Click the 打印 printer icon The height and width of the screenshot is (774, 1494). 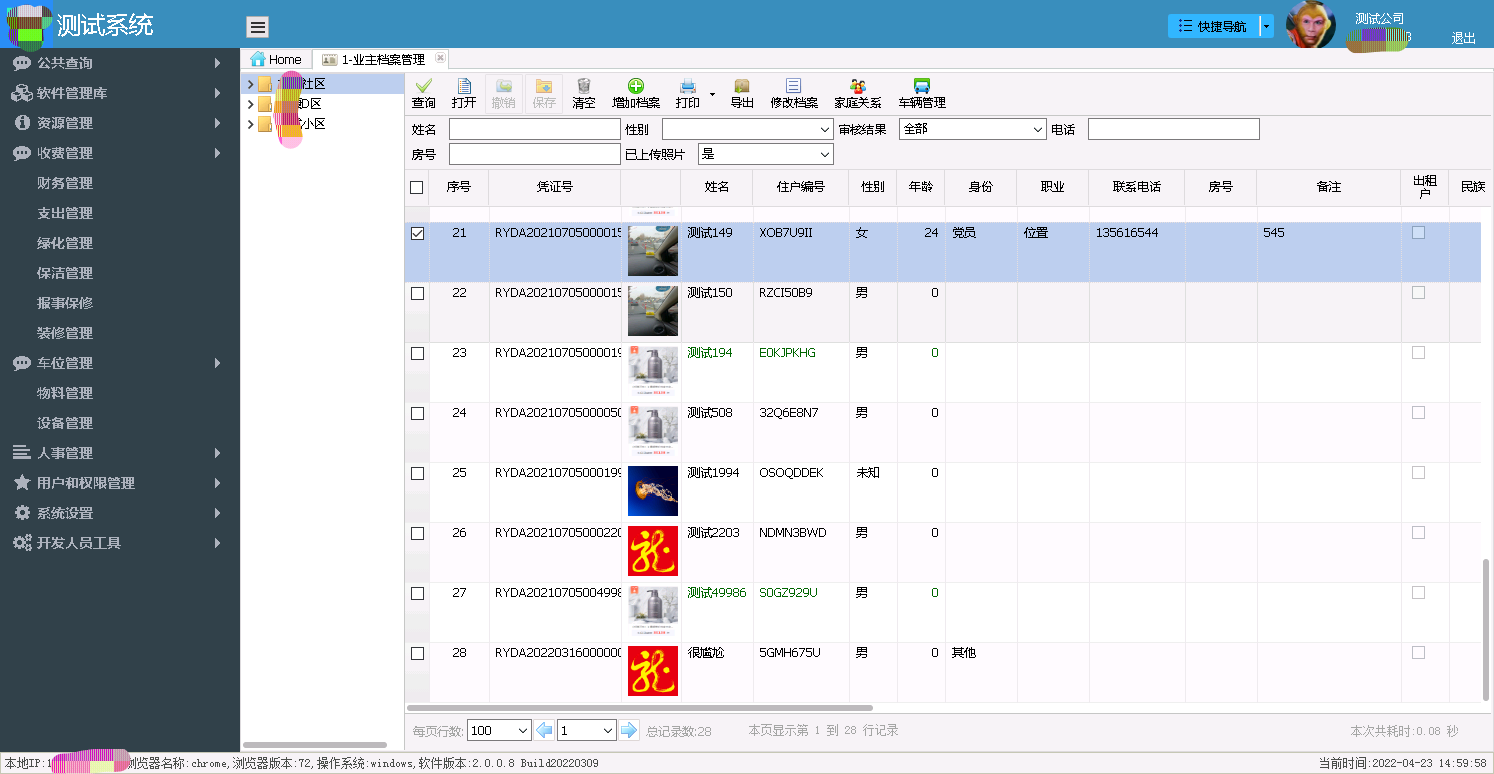tap(688, 87)
